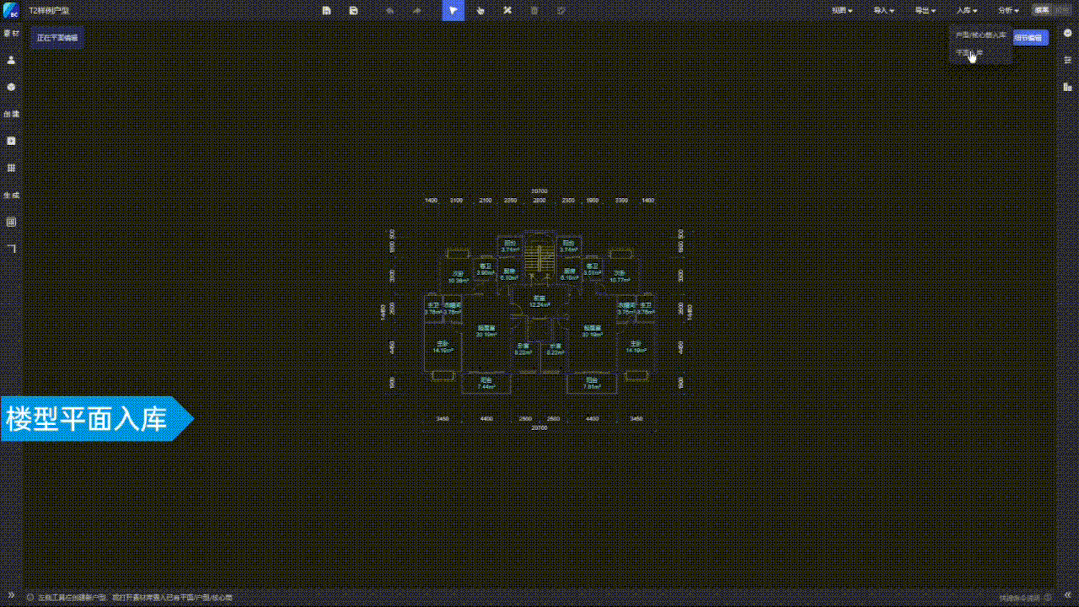Select the arrow pointer selection tool

pyautogui.click(x=453, y=10)
